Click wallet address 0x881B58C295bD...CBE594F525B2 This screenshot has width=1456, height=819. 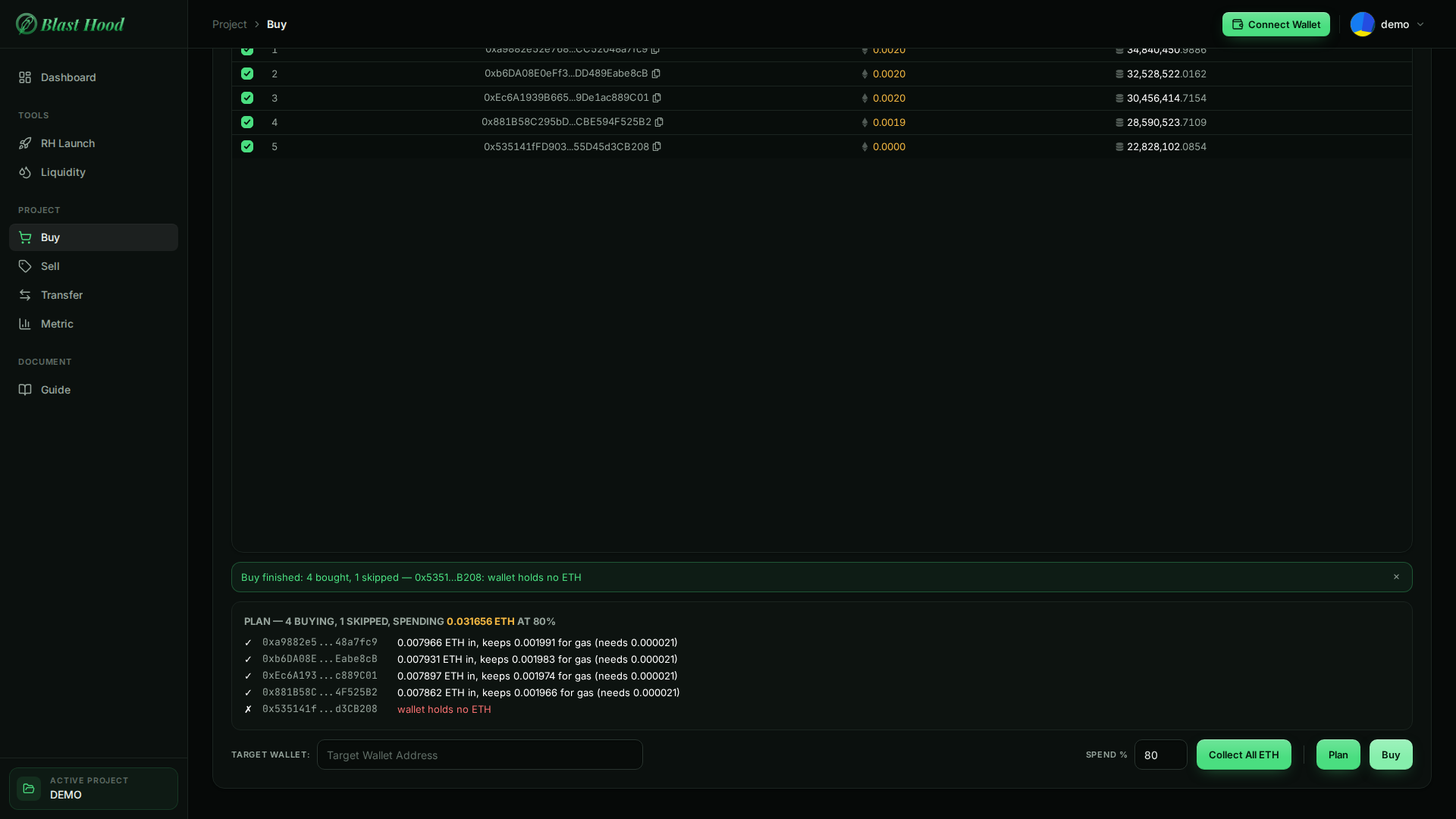click(566, 122)
